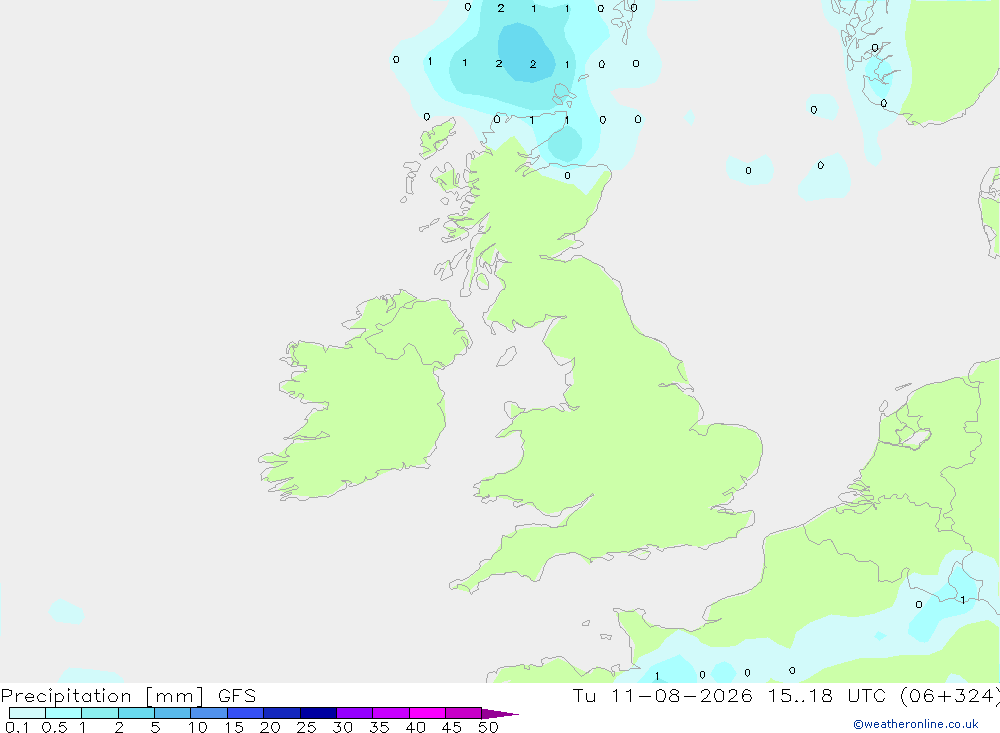1000x733 pixels.
Task: Click the legend label '10'
Action: (198, 727)
